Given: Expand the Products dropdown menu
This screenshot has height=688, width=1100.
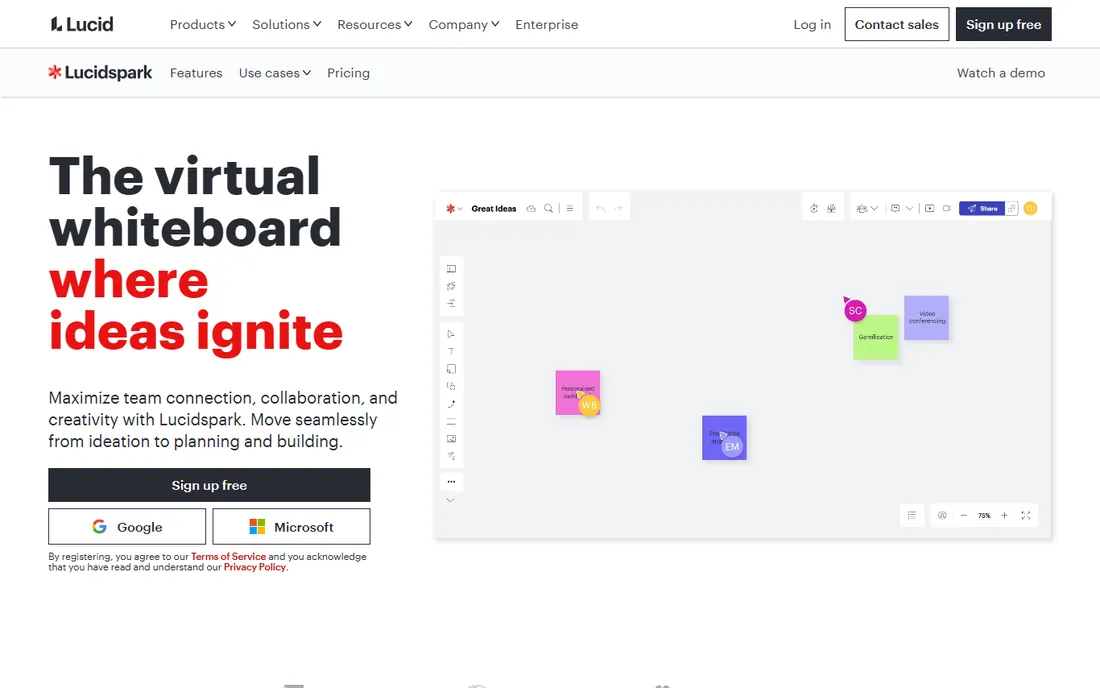Looking at the screenshot, I should (203, 25).
